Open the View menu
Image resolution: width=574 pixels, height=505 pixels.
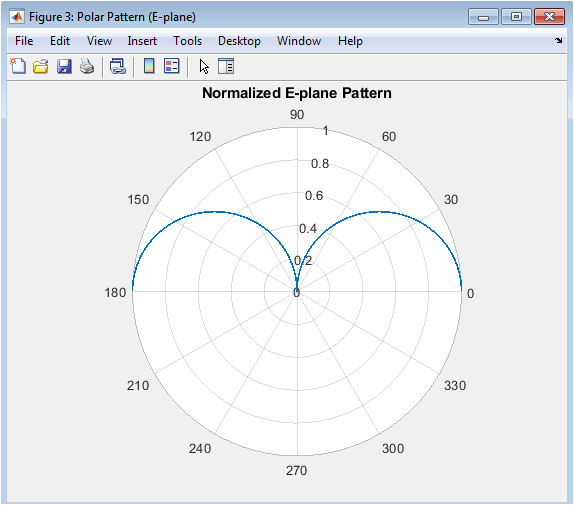[99, 41]
